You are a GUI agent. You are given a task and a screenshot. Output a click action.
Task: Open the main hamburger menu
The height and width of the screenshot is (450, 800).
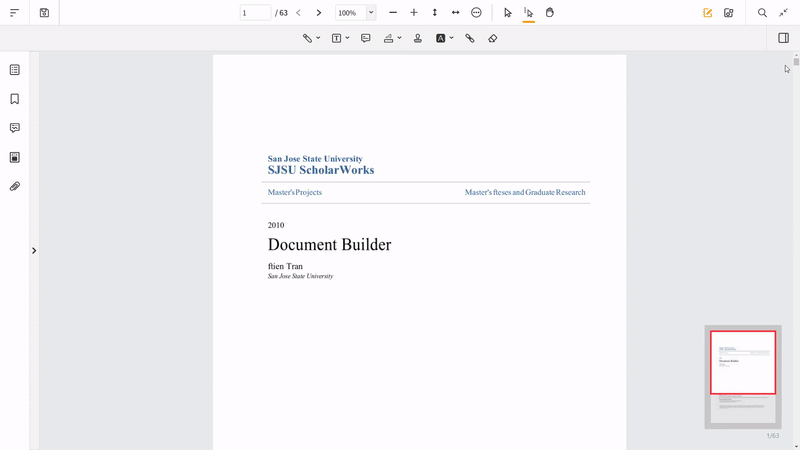click(15, 13)
